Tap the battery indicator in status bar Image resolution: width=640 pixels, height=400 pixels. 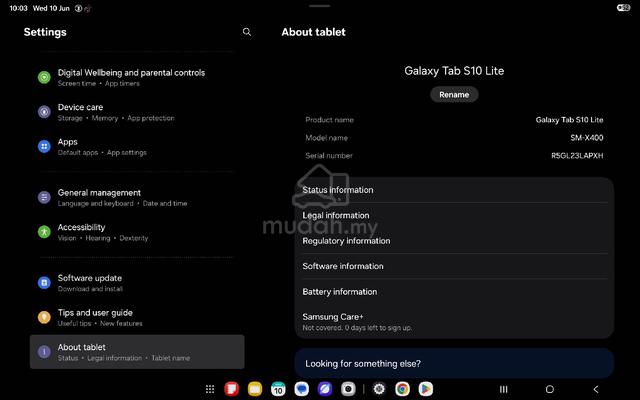click(624, 8)
